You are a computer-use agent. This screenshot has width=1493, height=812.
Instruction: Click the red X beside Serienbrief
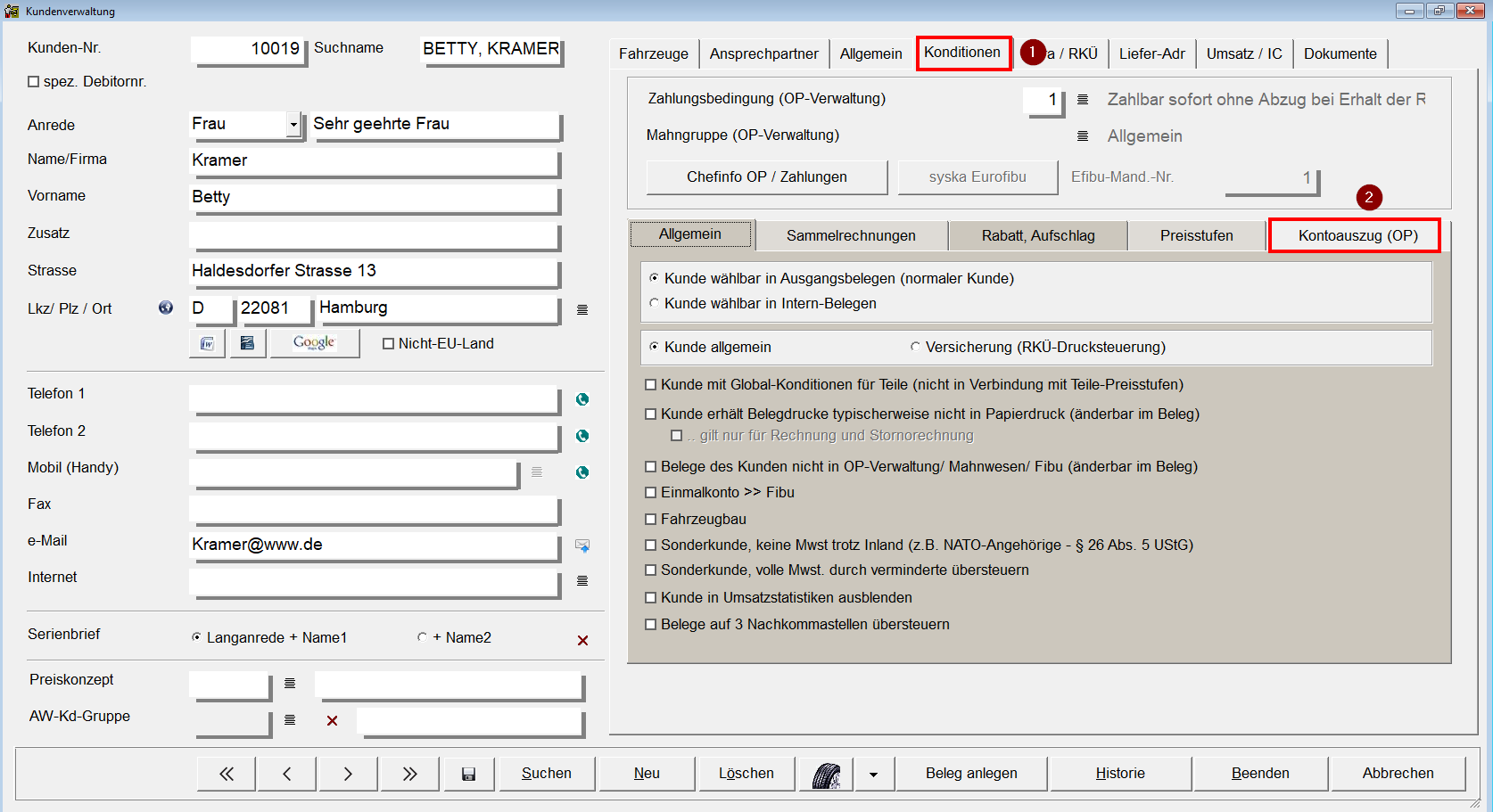click(582, 640)
